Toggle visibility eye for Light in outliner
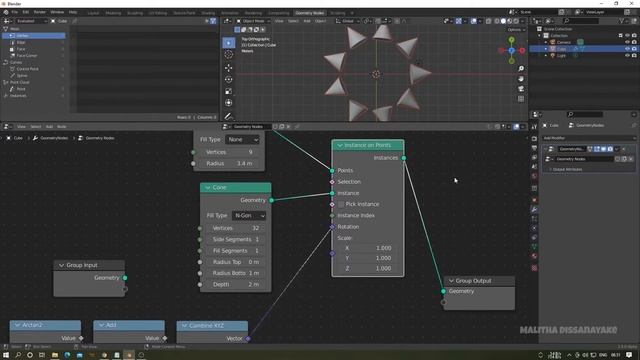The width and height of the screenshot is (640, 360). pyautogui.click(x=627, y=55)
